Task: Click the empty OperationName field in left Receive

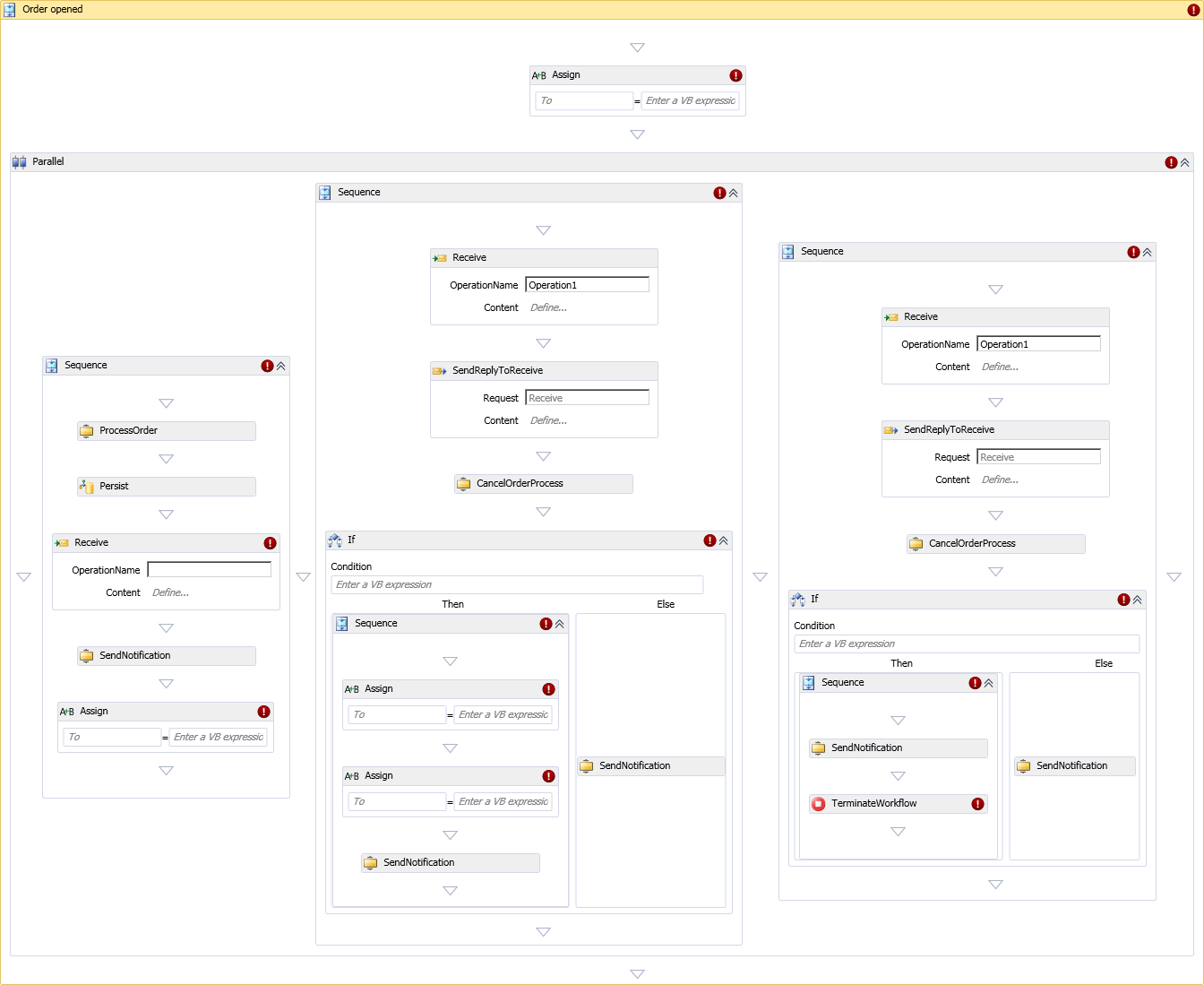Action: [210, 569]
